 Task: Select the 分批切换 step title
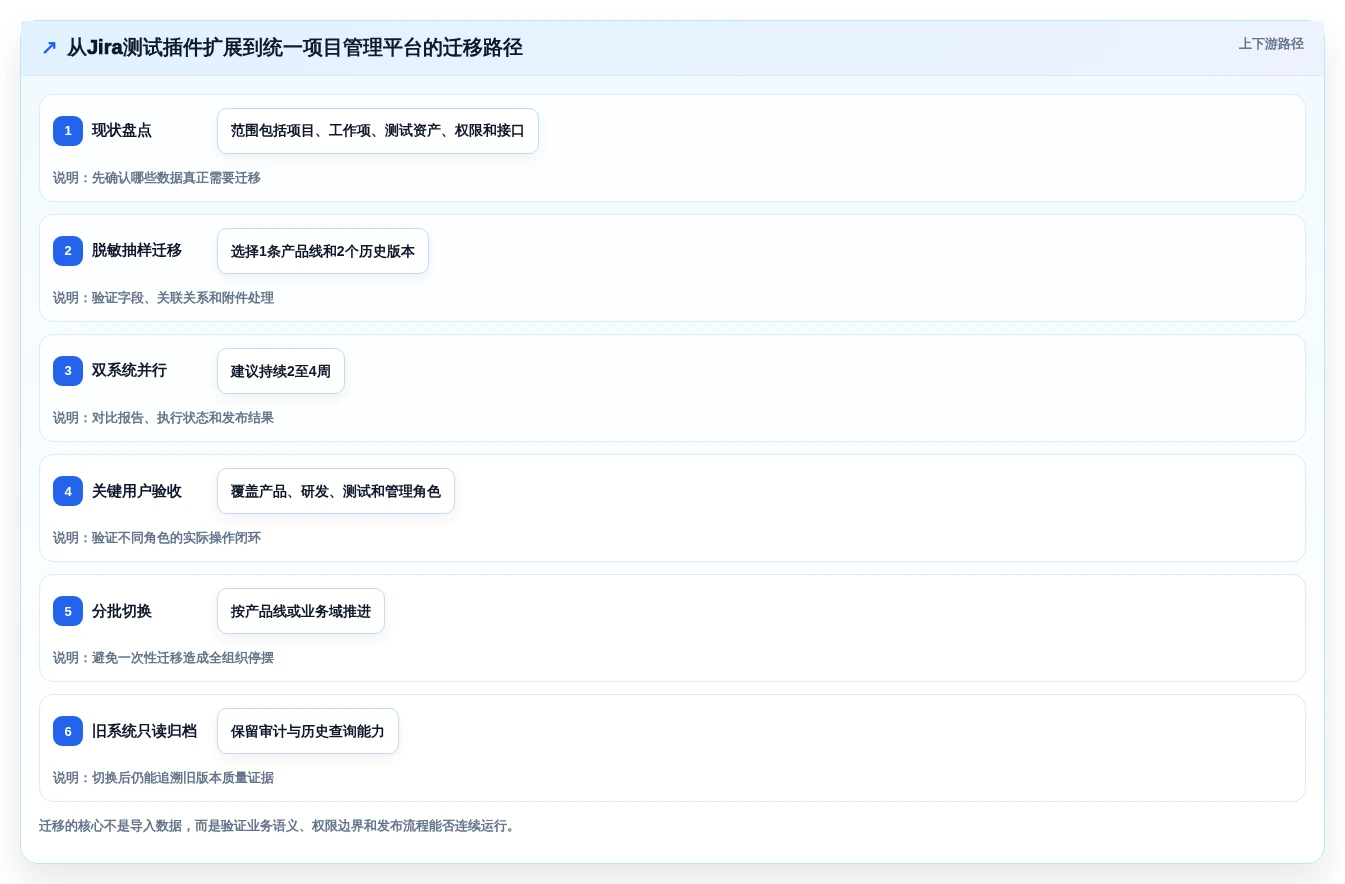[x=122, y=611]
